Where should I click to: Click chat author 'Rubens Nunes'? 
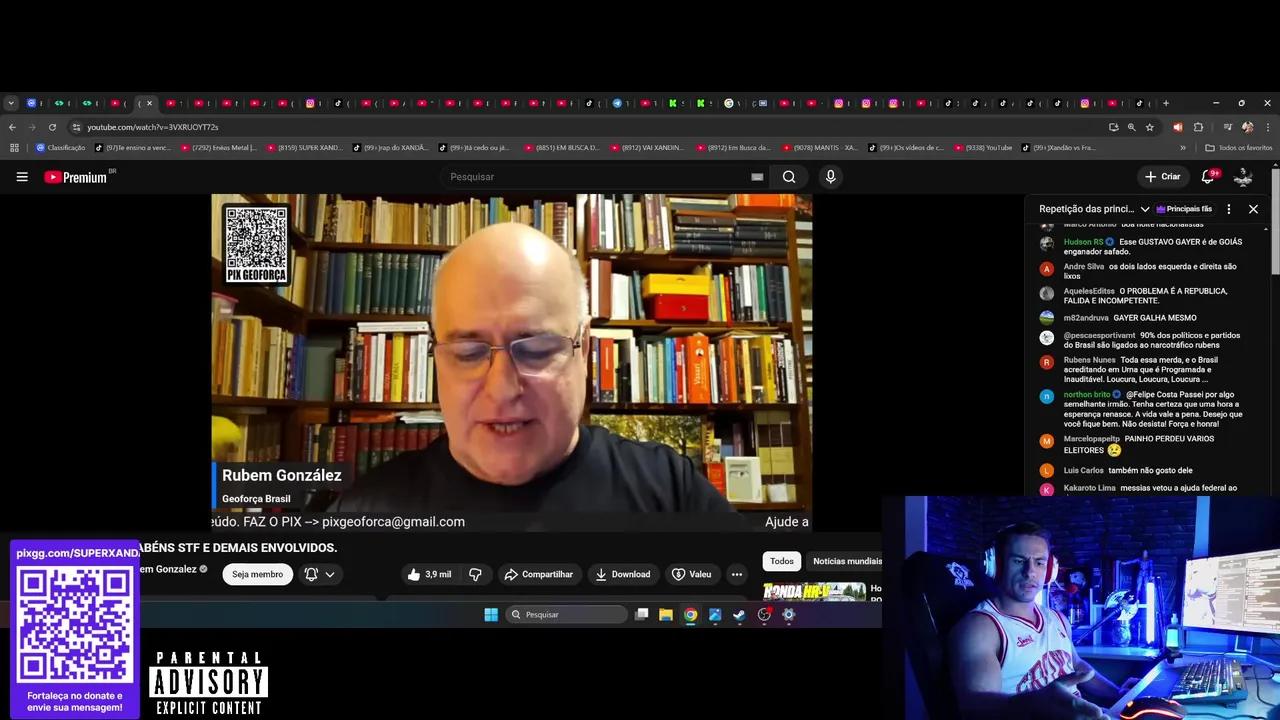click(1089, 360)
